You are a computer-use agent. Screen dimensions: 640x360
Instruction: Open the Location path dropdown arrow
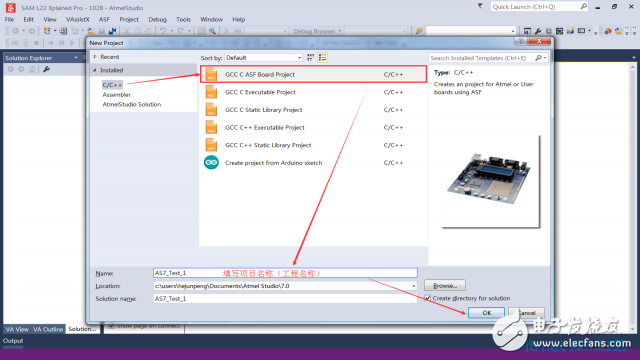point(413,286)
